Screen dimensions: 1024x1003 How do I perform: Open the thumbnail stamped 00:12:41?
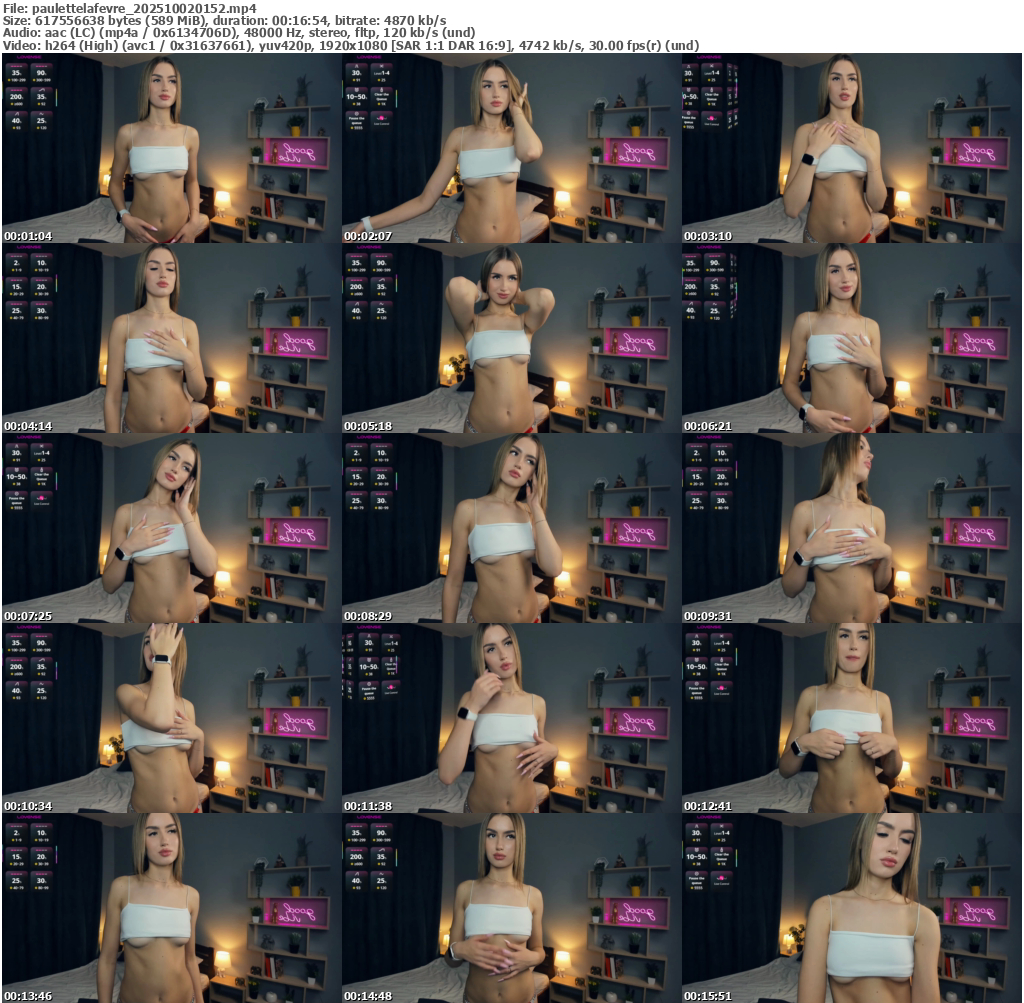pos(852,718)
